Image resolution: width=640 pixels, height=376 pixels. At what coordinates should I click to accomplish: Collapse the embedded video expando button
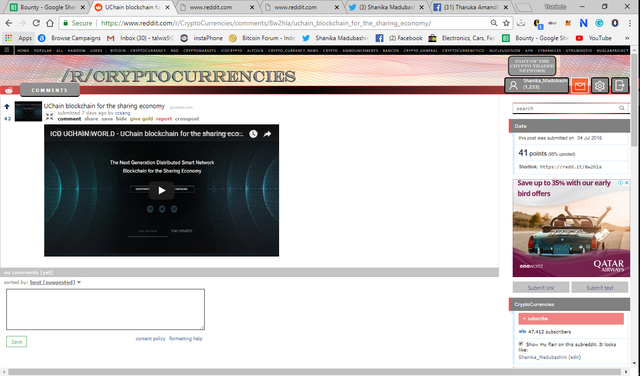coord(49,117)
